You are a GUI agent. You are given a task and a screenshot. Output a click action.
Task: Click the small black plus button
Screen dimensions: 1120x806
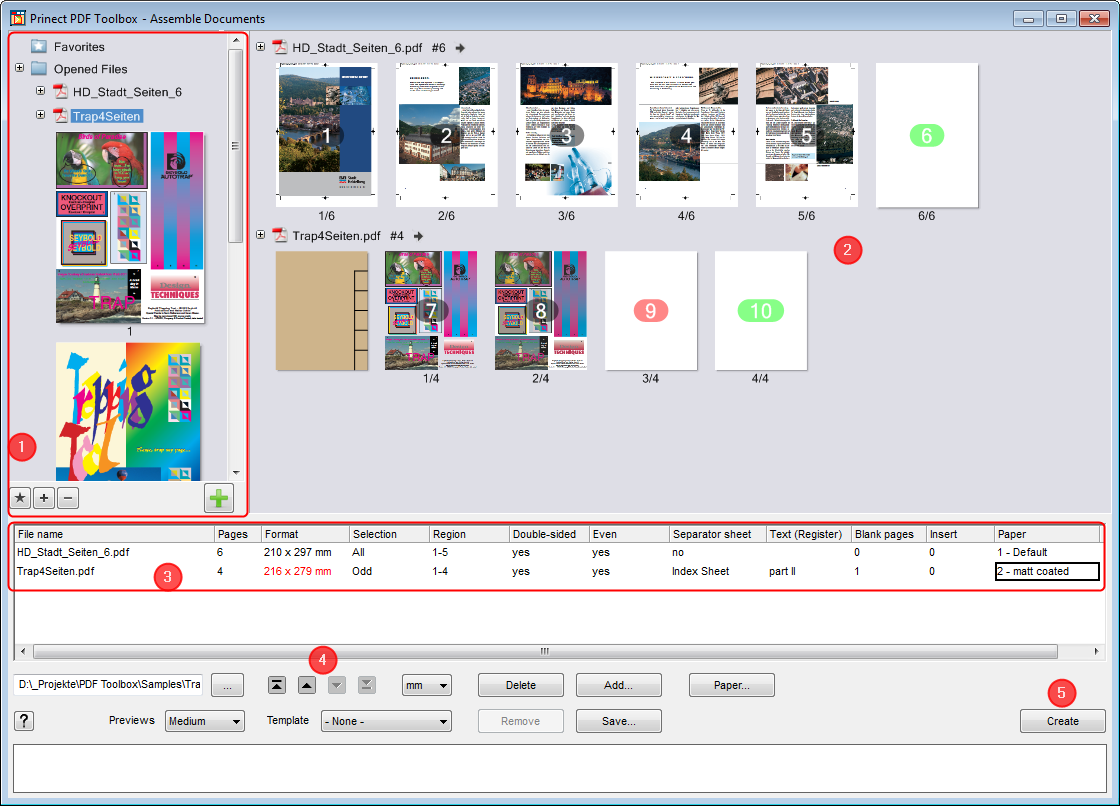44,497
